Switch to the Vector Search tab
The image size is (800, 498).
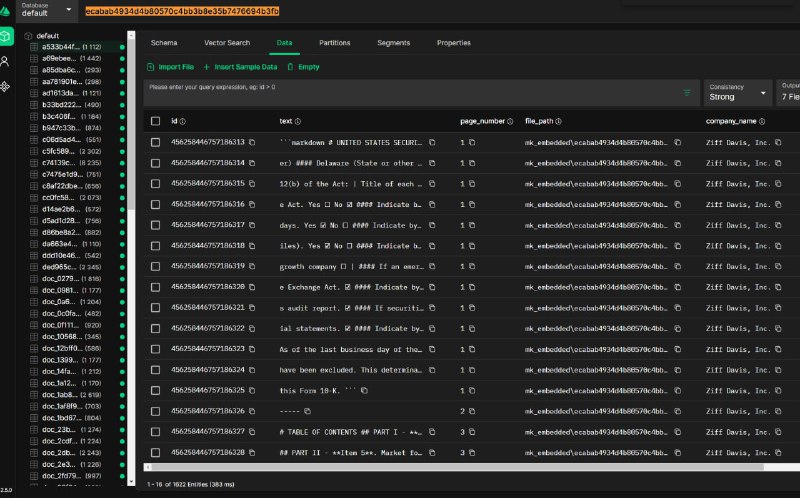tap(227, 43)
